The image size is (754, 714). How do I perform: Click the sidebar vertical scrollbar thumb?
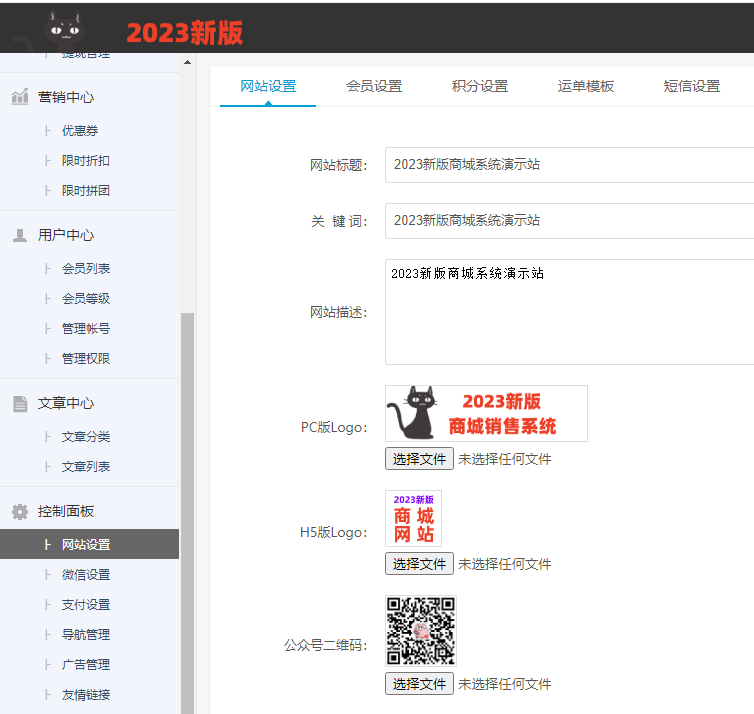[188, 513]
